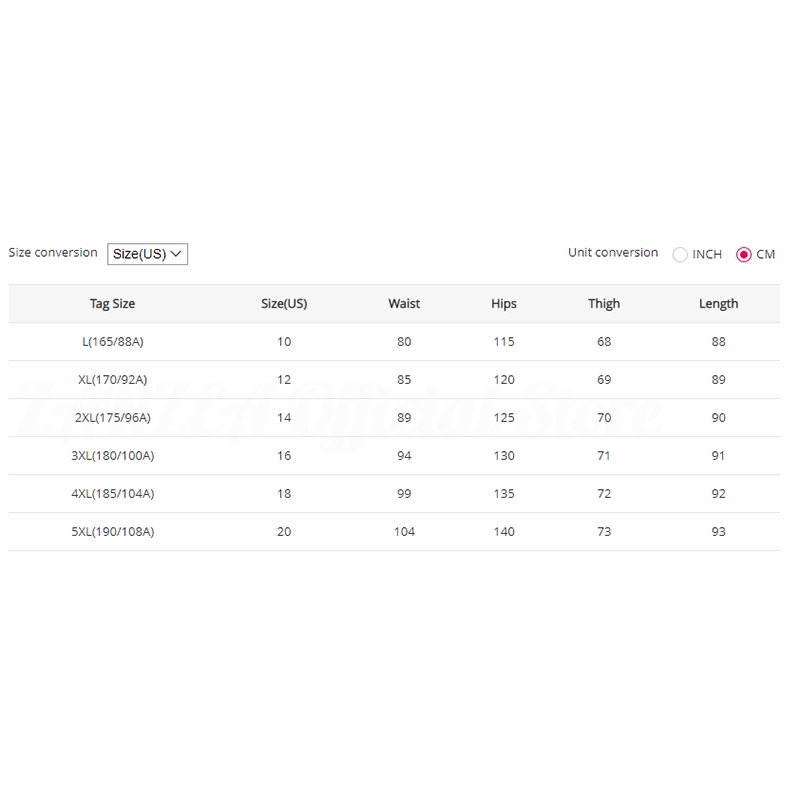The image size is (800, 800).
Task: Select the INCH unit radio button
Action: (x=681, y=255)
